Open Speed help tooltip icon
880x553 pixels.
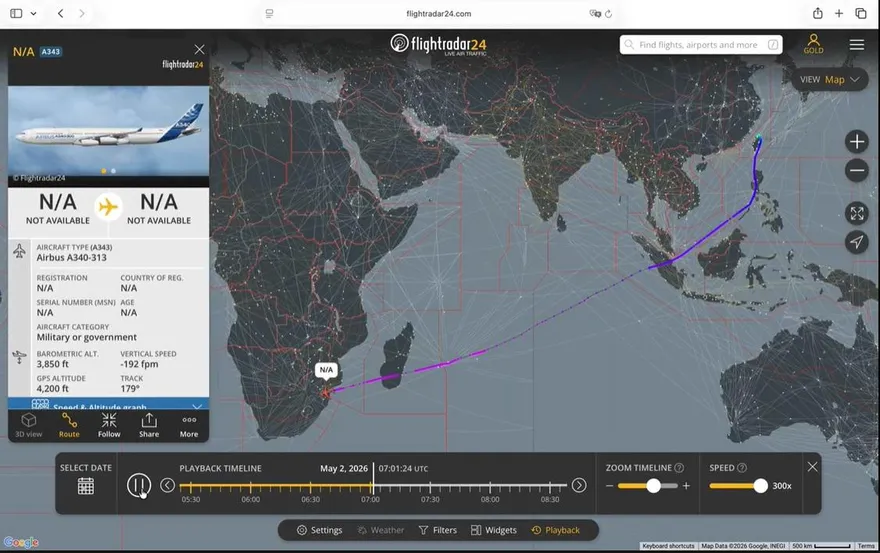[741, 468]
